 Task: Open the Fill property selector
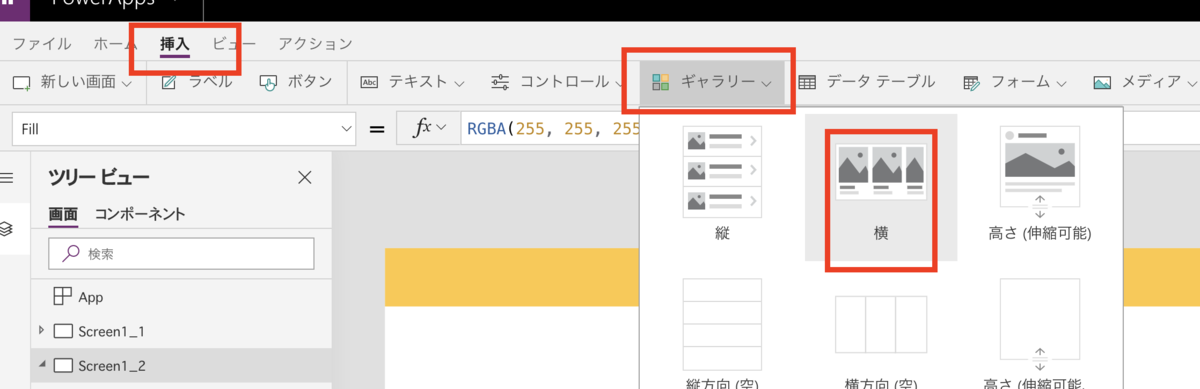[184, 129]
